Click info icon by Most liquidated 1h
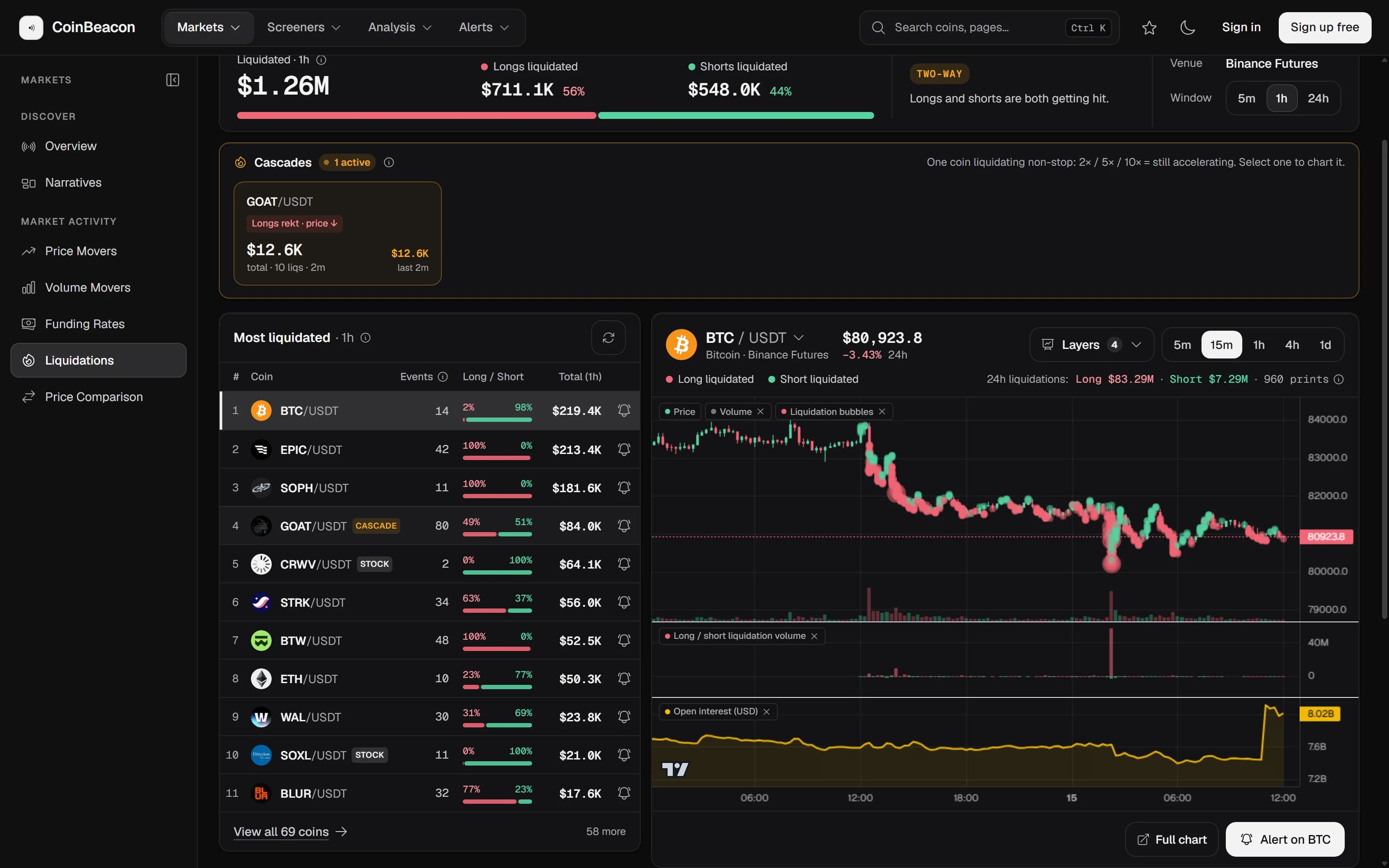Screen dimensions: 1389x868 coord(365,338)
